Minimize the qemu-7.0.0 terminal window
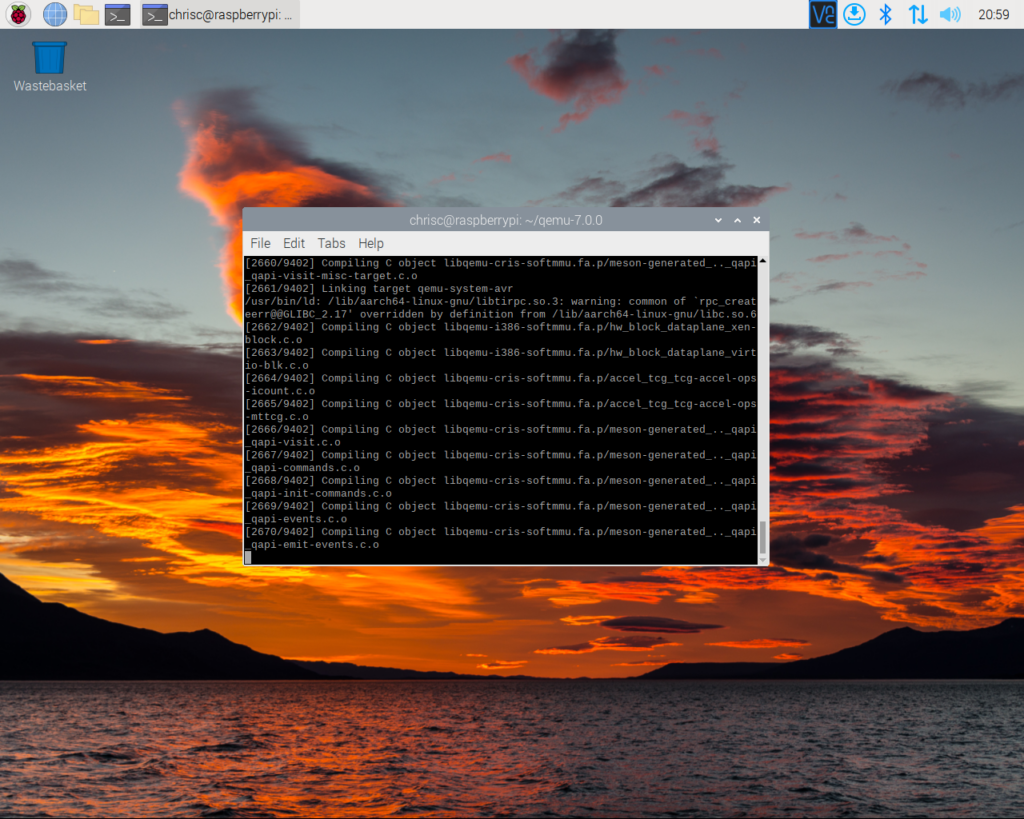The image size is (1024, 819). (x=718, y=220)
